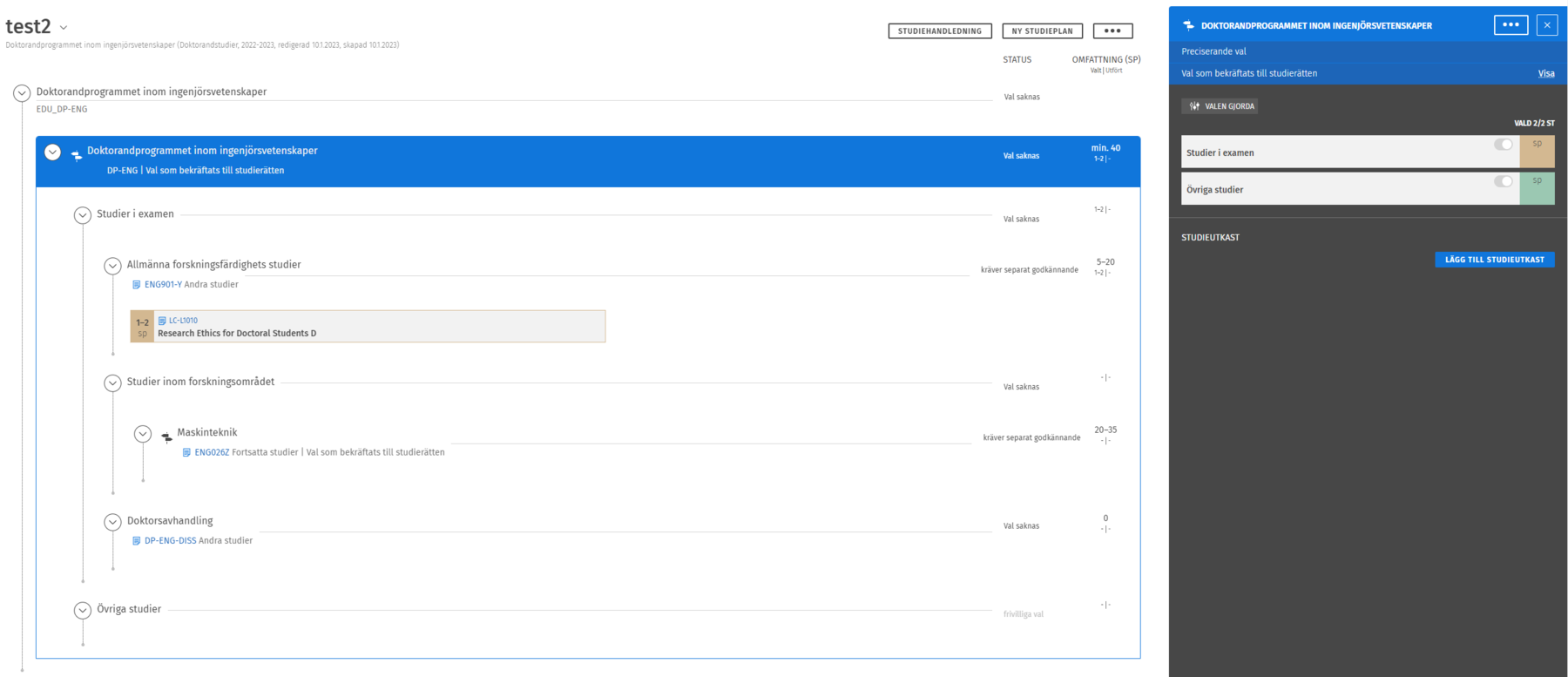
Task: Collapse the Studier i examen section
Action: point(83,215)
